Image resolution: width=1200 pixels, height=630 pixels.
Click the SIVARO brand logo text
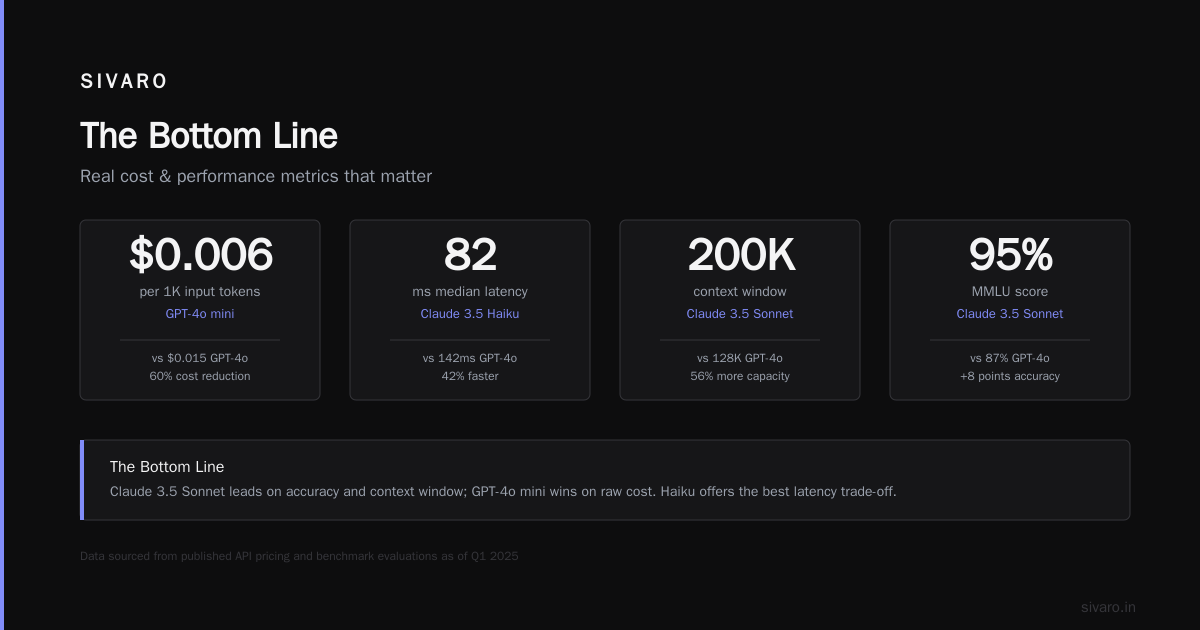click(124, 82)
